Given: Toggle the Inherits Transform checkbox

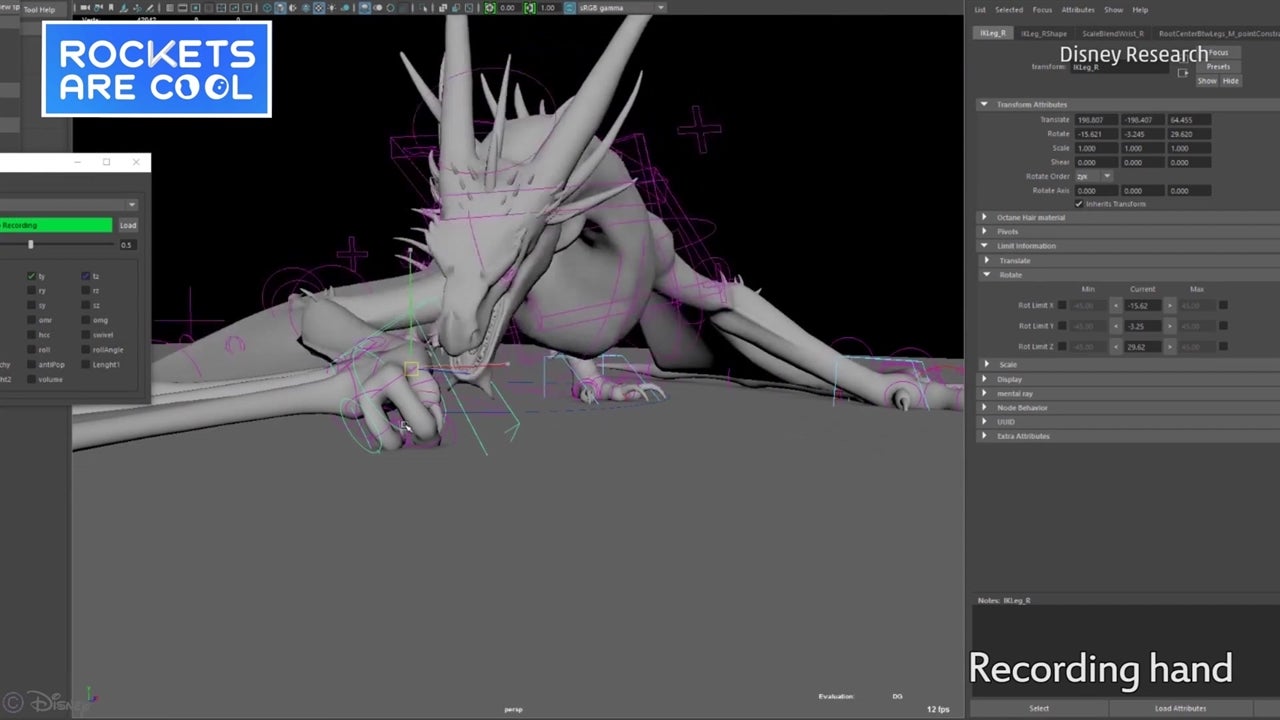Looking at the screenshot, I should (x=1079, y=204).
